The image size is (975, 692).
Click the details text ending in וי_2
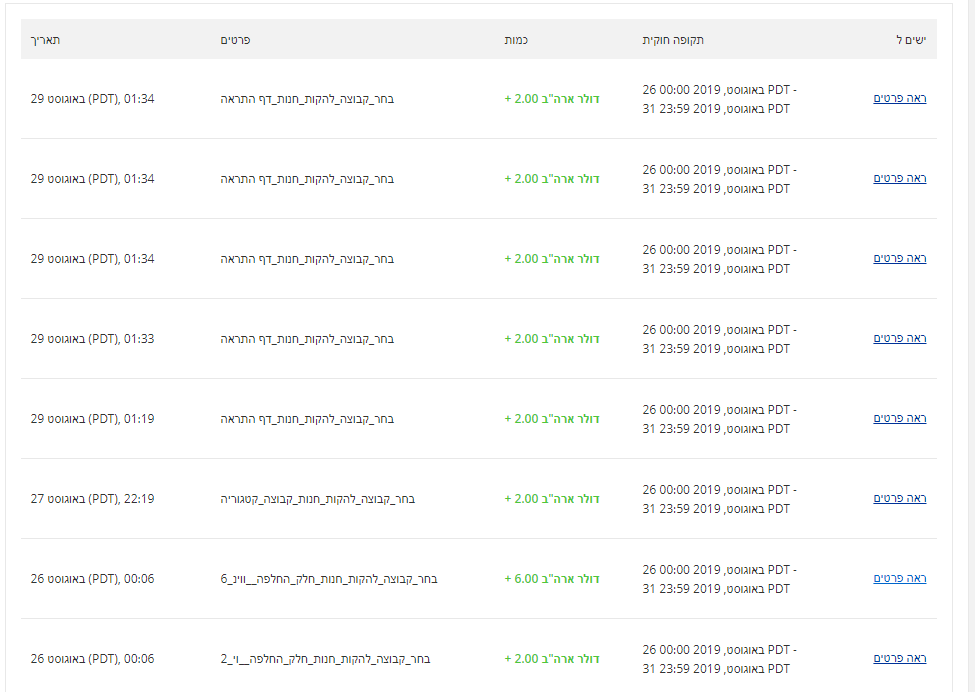(x=325, y=659)
